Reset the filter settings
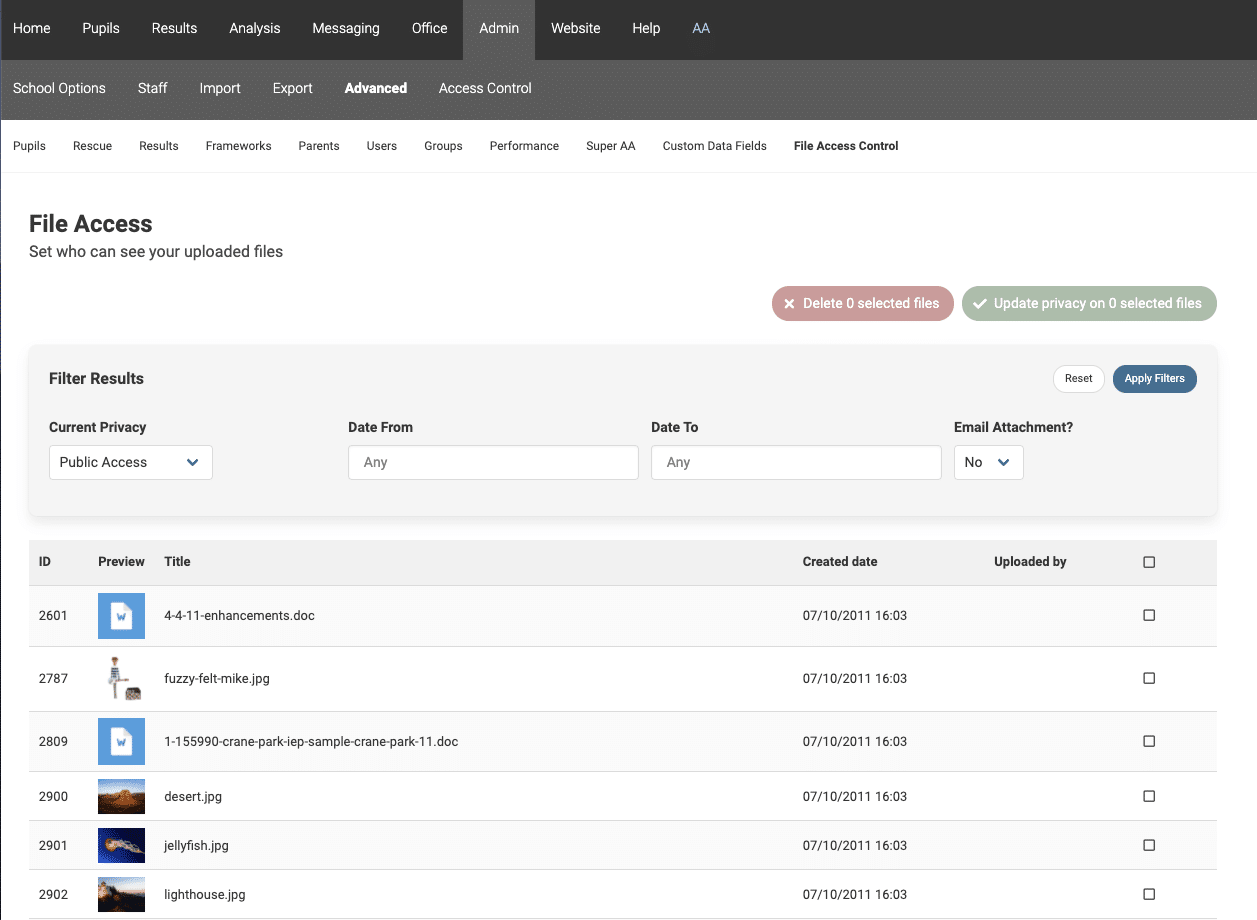 (1078, 378)
